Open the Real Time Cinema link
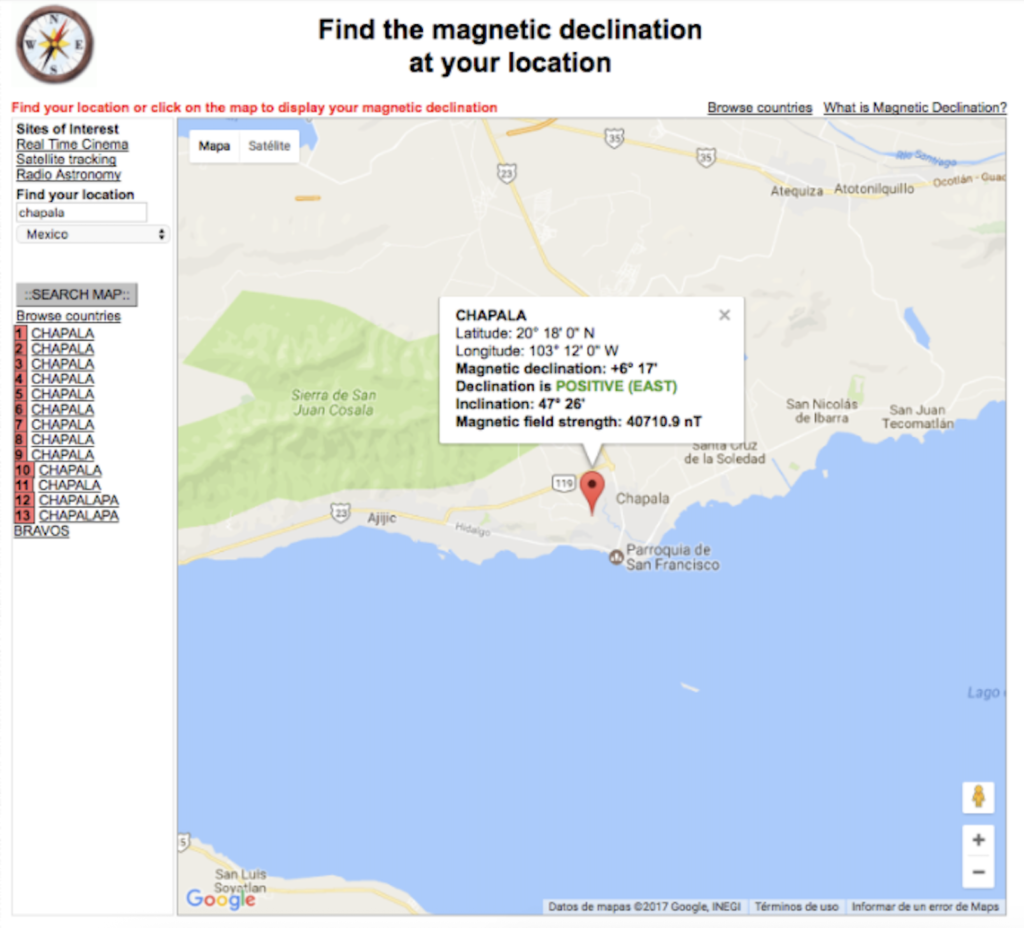The width and height of the screenshot is (1024, 928). coord(72,144)
